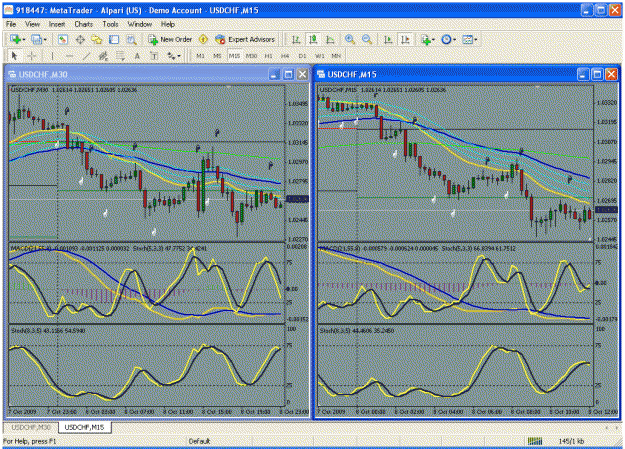Expand the Templates dropdown arrow

coord(476,40)
